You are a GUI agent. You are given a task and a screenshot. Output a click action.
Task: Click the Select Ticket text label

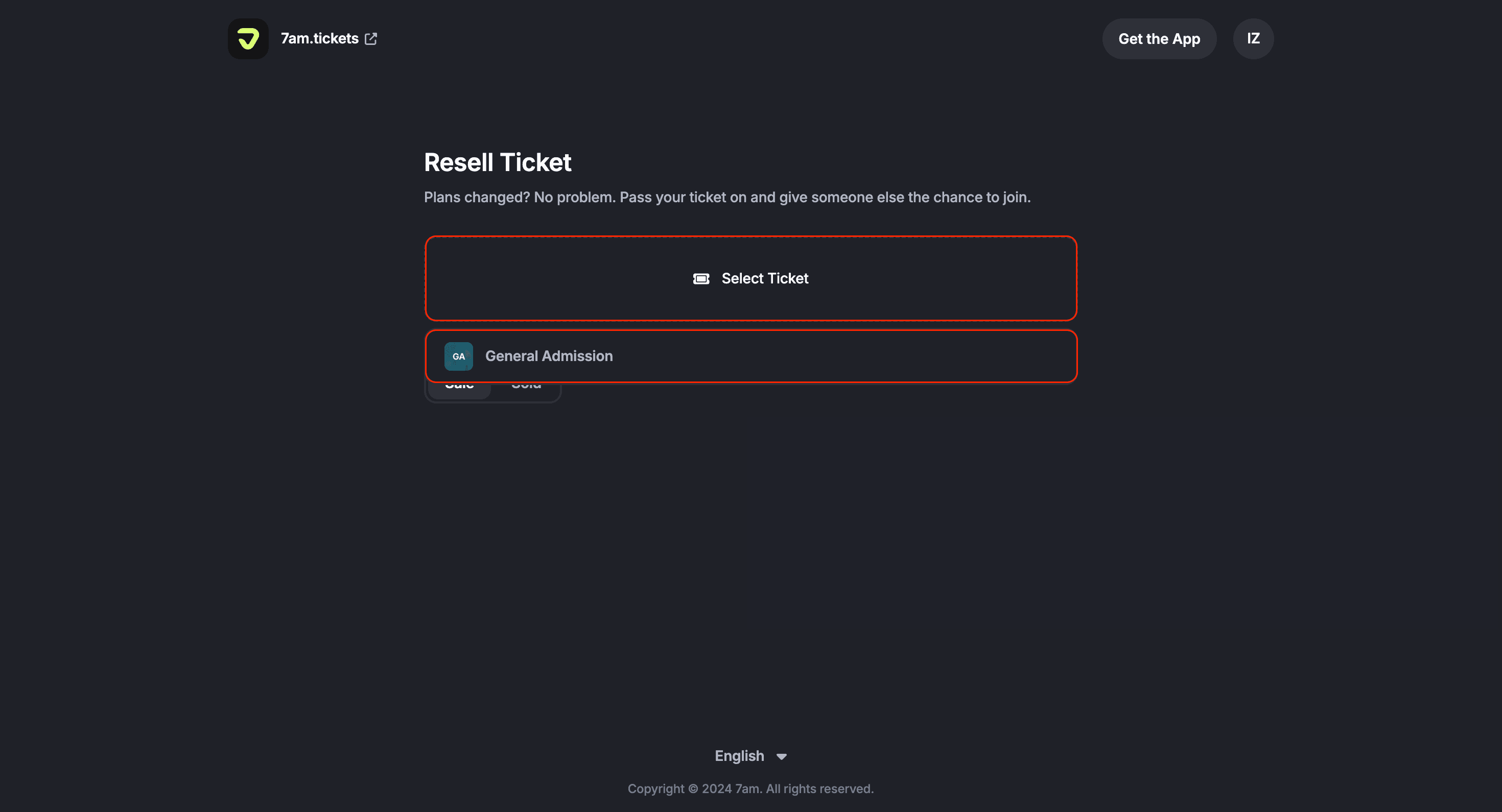pos(764,279)
